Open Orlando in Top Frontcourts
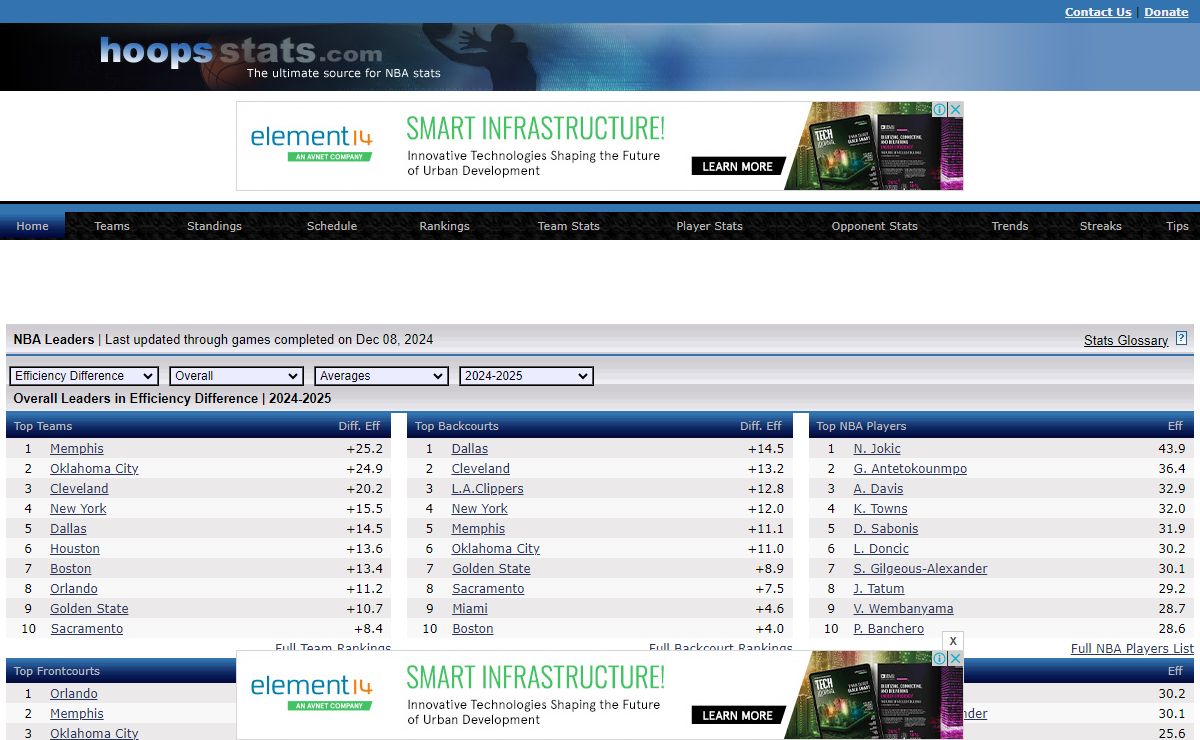The height and width of the screenshot is (740, 1200). pyautogui.click(x=74, y=693)
